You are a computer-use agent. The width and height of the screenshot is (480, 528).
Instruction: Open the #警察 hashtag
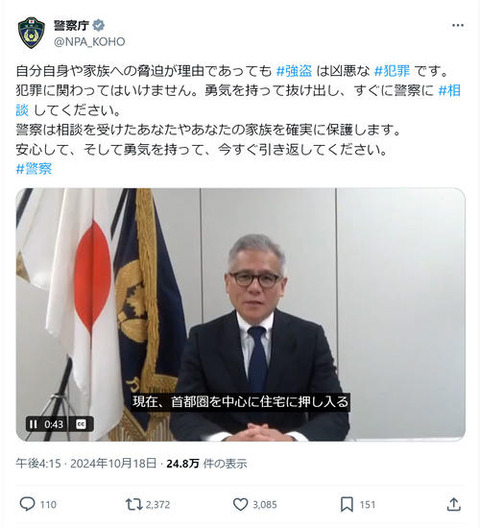coord(34,168)
